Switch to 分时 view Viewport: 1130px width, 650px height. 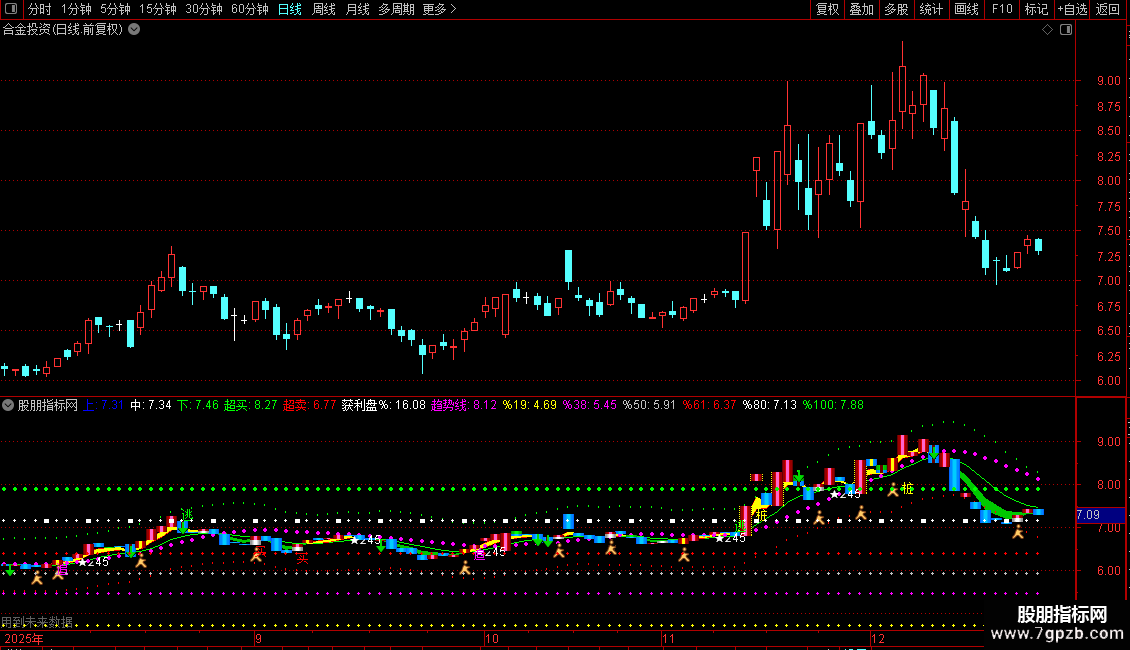[x=40, y=9]
